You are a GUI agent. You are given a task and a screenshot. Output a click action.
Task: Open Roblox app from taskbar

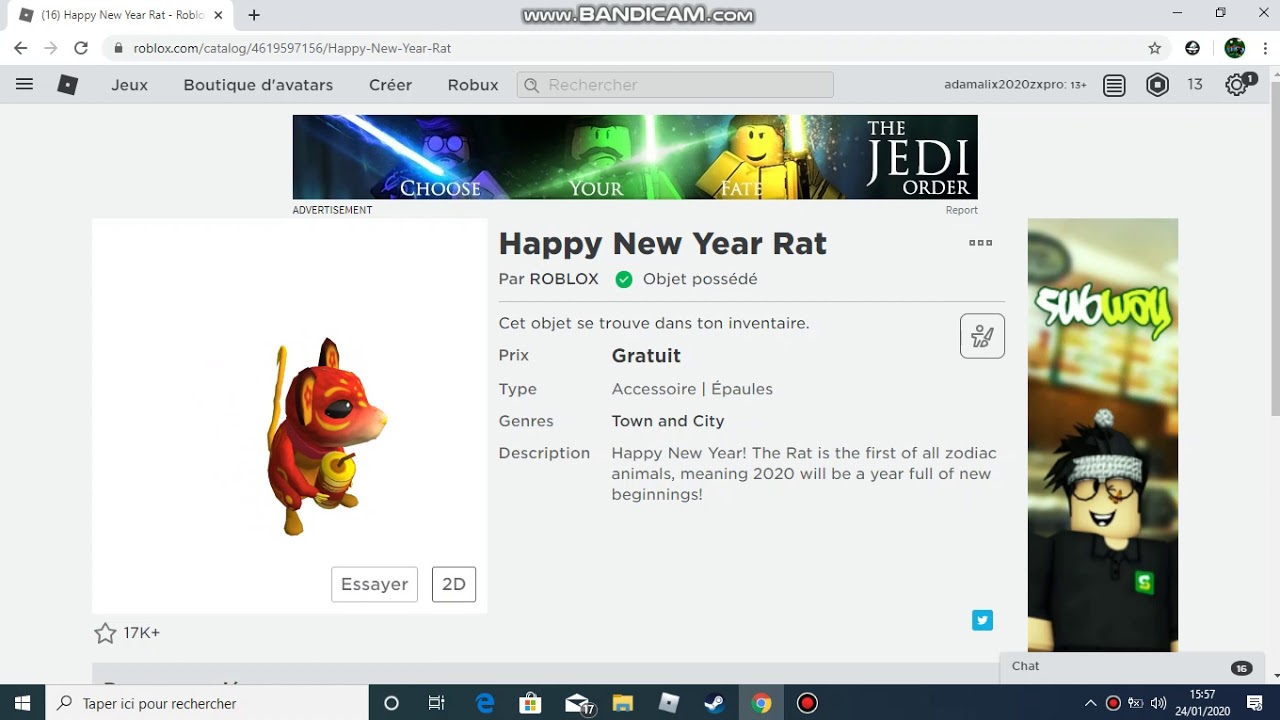pyautogui.click(x=669, y=703)
